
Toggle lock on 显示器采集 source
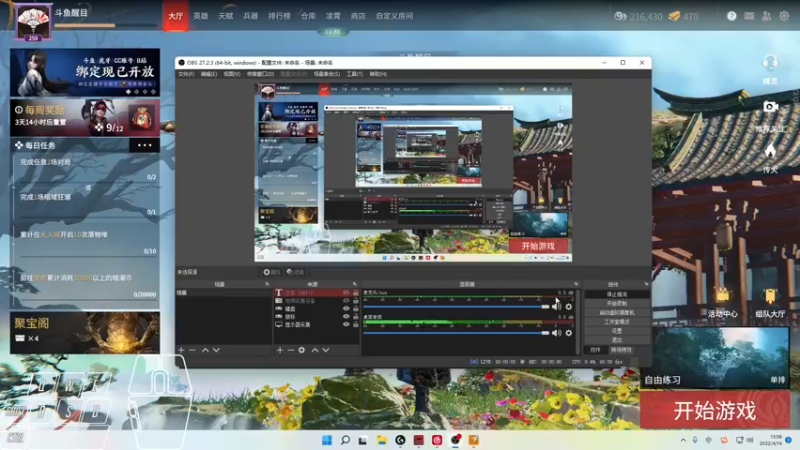point(356,324)
